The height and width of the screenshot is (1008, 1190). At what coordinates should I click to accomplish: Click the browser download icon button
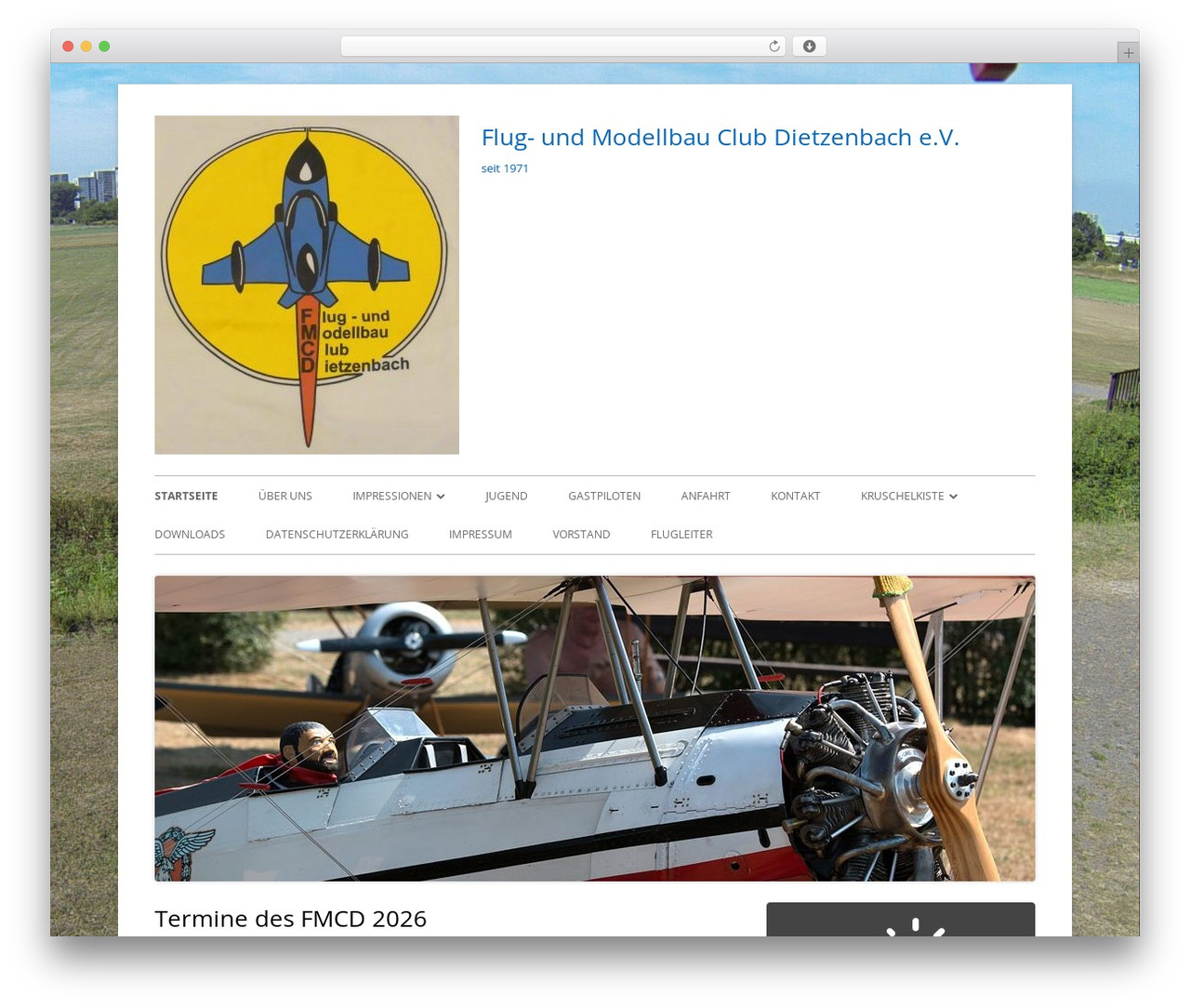809,46
